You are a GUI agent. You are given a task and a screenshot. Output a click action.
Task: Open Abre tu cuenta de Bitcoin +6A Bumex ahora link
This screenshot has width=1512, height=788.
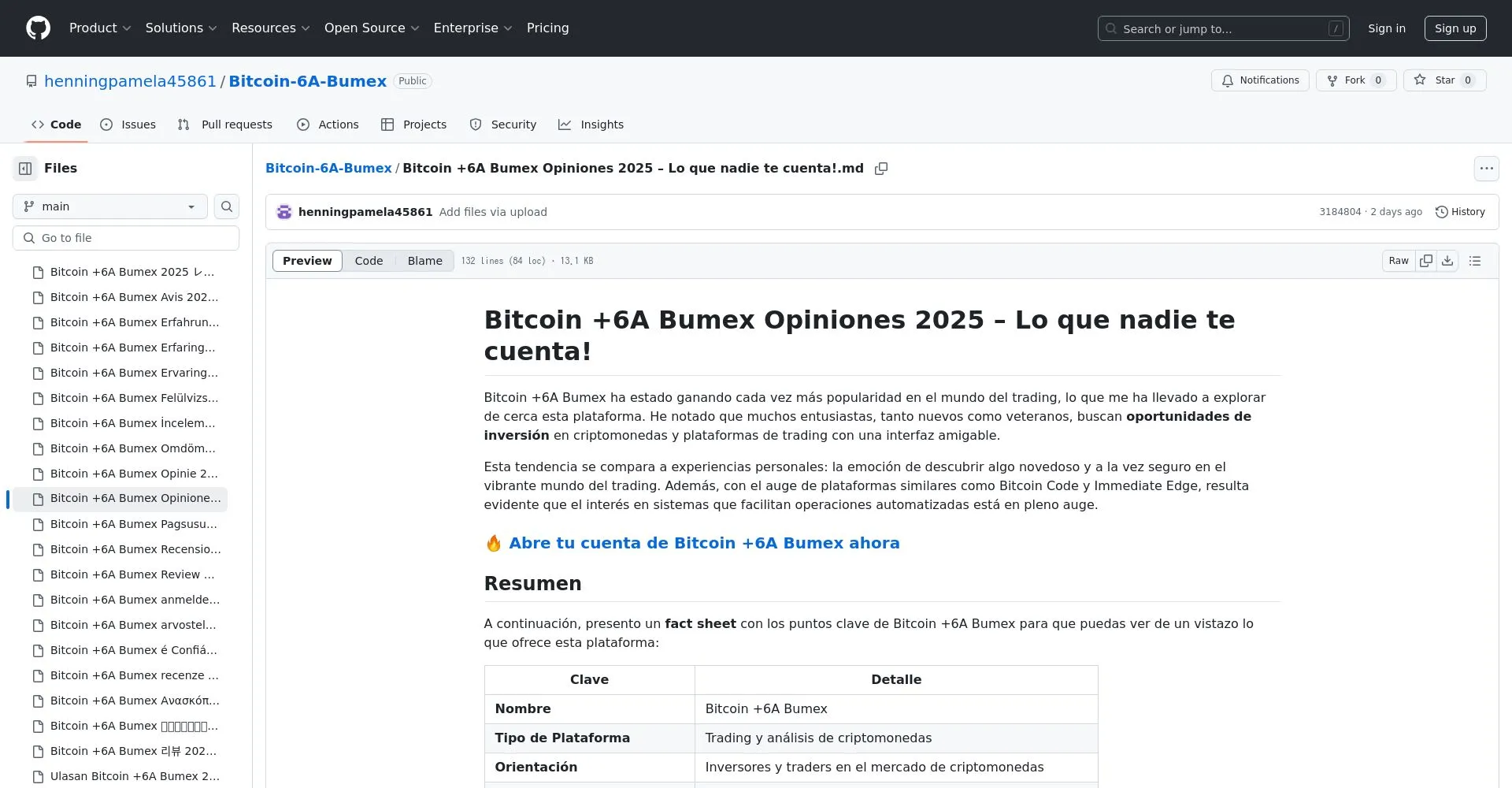point(704,544)
